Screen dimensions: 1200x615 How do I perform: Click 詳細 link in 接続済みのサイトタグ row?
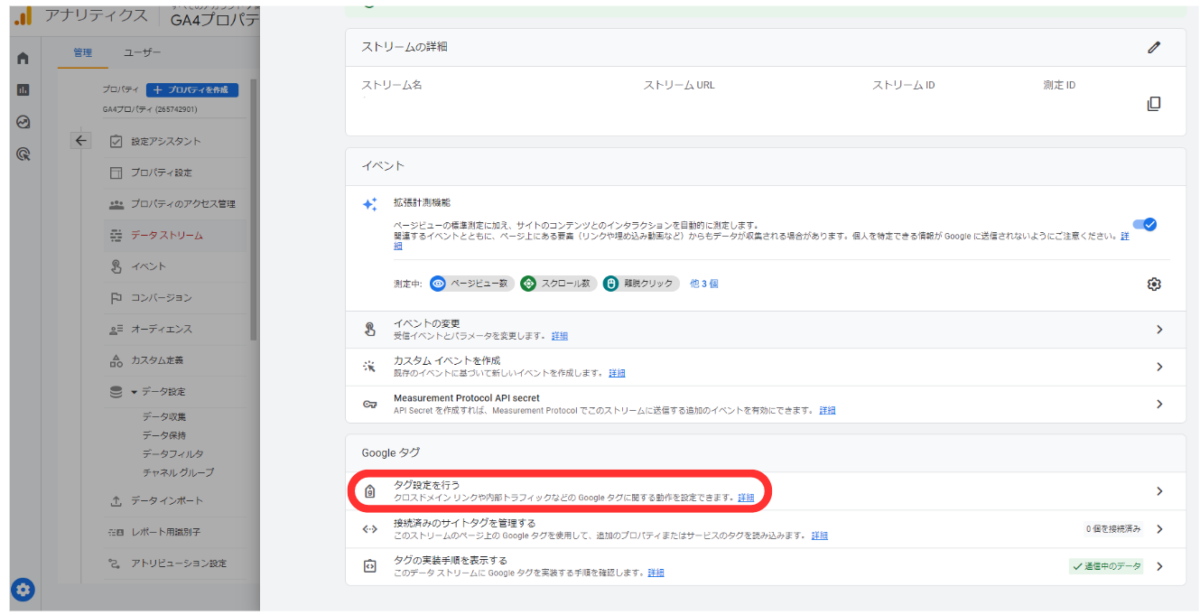pyautogui.click(x=820, y=535)
